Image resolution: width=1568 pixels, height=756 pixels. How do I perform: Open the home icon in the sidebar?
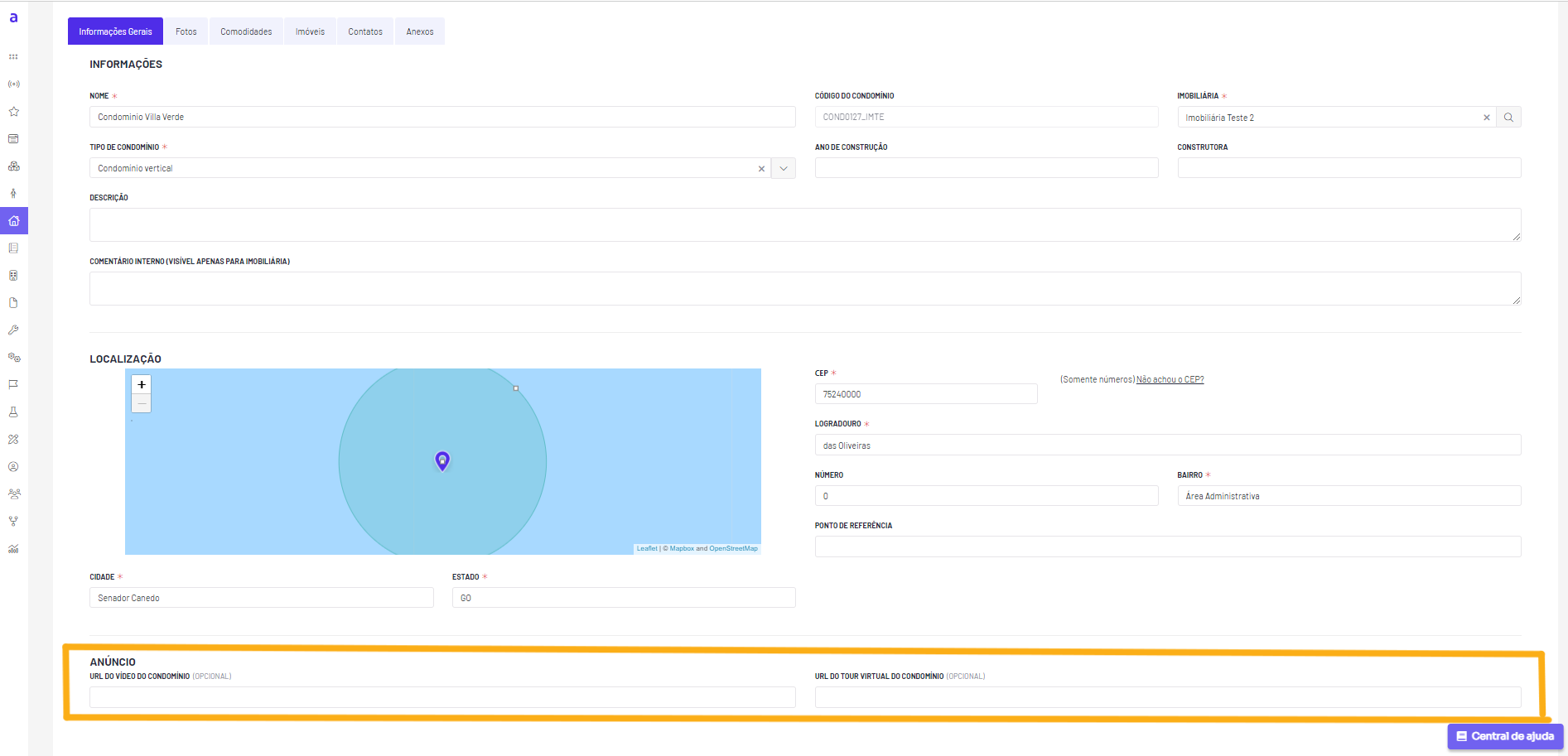pos(13,221)
